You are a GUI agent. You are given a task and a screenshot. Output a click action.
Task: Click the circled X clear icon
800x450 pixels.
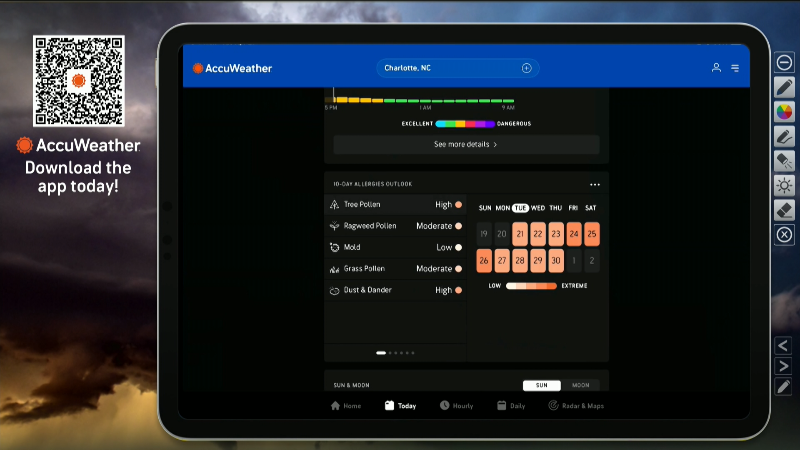click(x=785, y=235)
